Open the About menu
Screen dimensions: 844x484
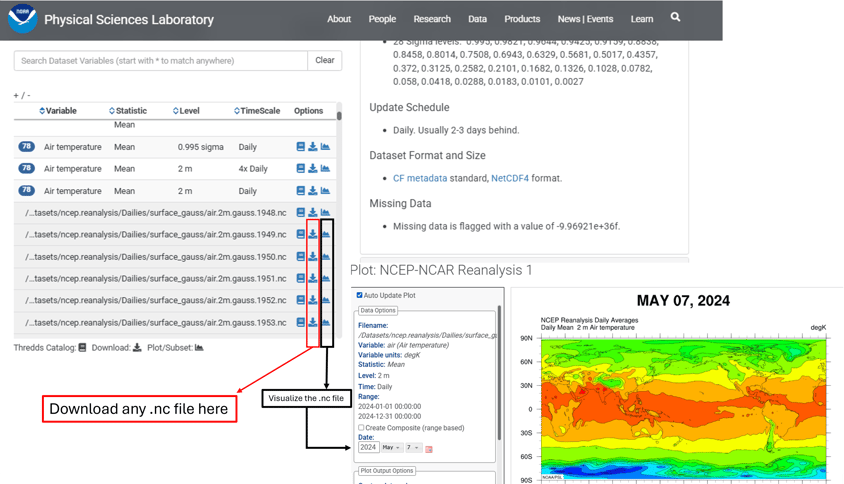point(339,19)
